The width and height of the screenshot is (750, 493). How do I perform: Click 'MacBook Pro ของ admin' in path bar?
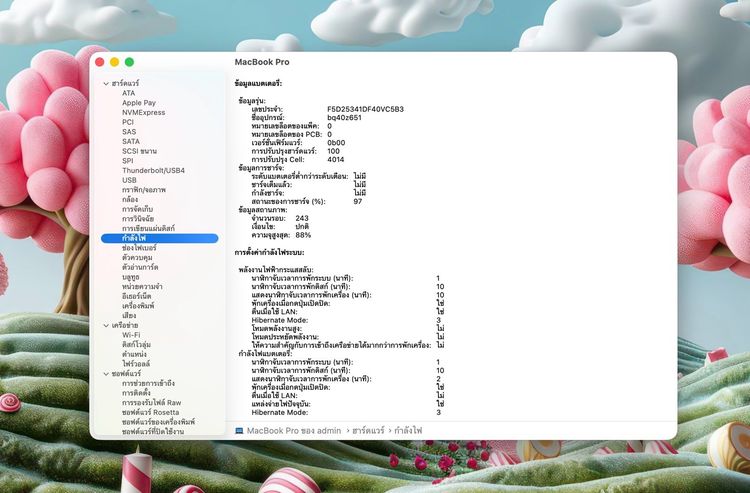click(294, 431)
